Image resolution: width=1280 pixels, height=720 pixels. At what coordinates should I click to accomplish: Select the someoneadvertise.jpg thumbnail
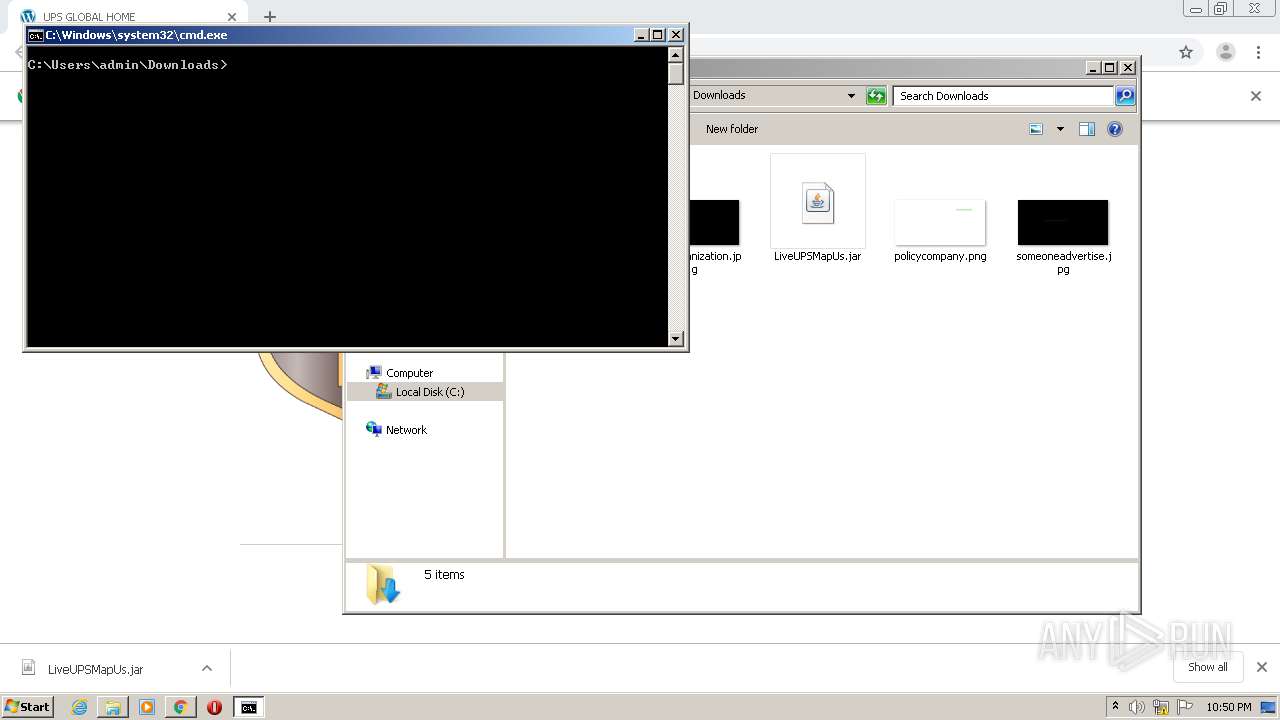1063,222
